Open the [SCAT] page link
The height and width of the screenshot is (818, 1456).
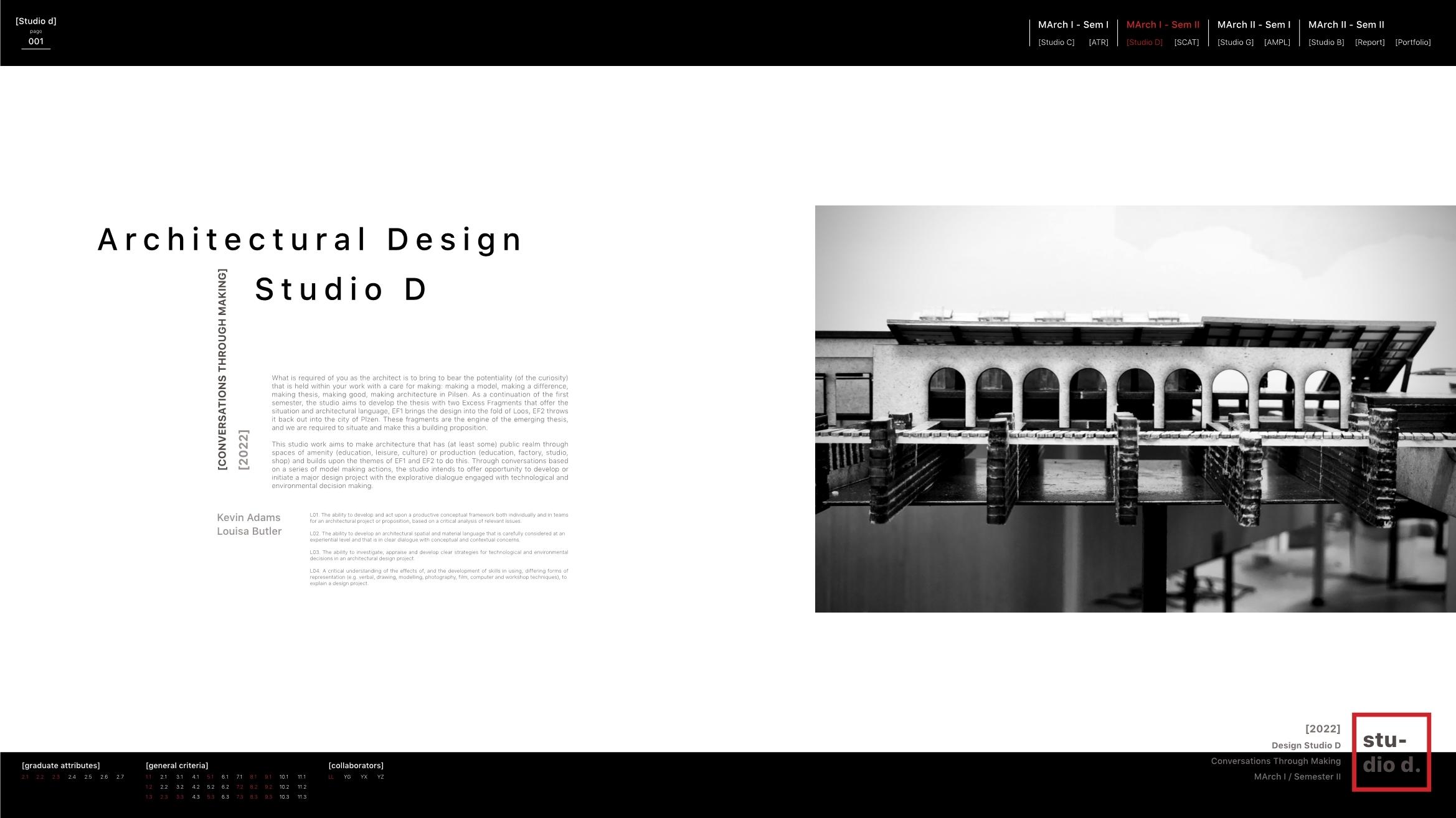[1186, 42]
